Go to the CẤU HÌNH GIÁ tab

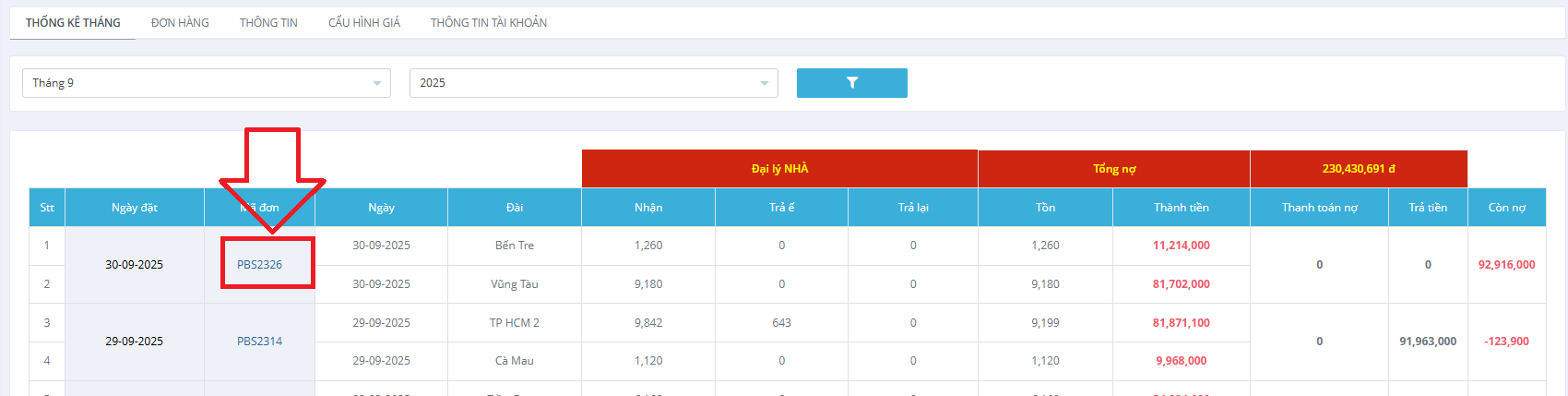(x=364, y=23)
